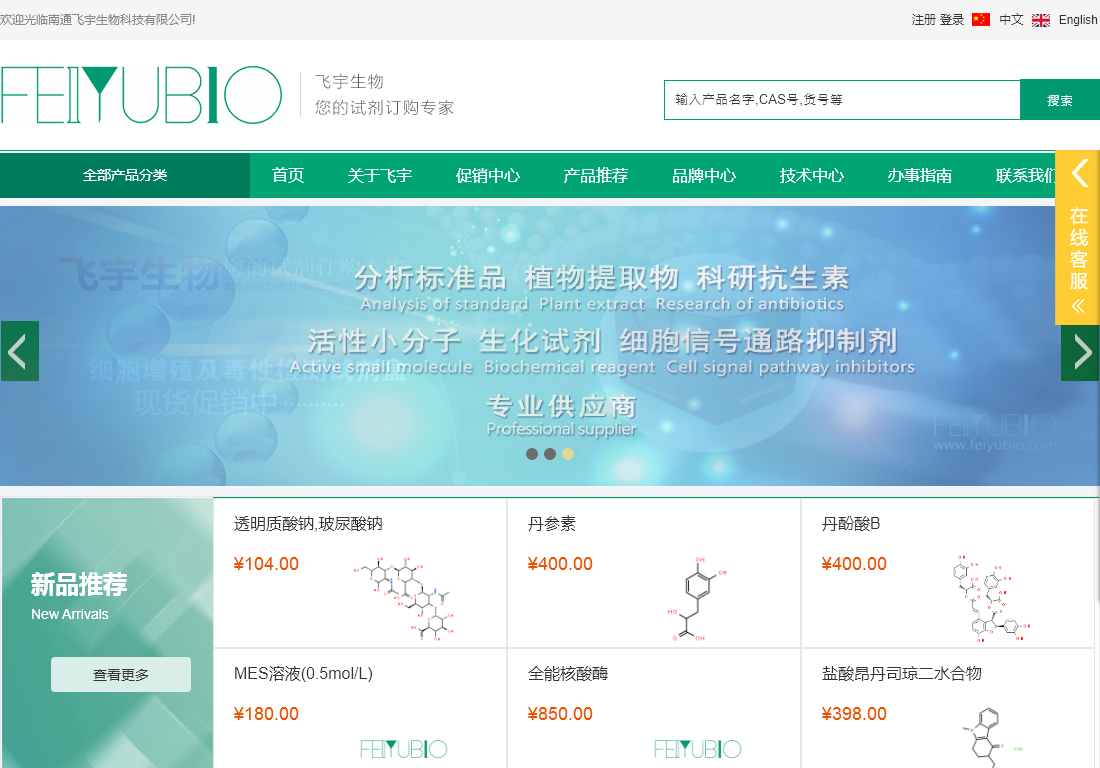Select the second banner pagination dot

550,454
